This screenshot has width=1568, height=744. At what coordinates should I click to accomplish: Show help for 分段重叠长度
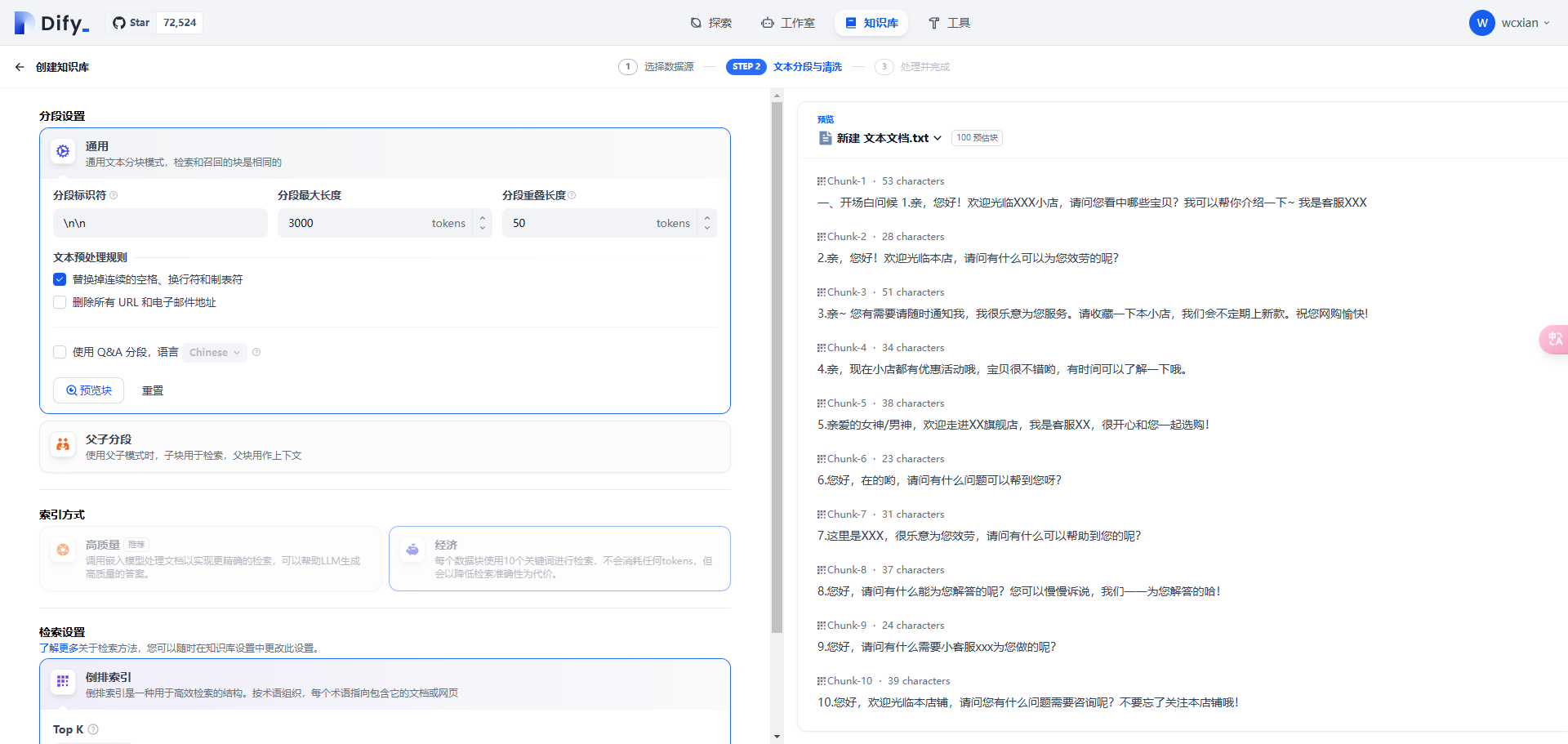click(572, 195)
